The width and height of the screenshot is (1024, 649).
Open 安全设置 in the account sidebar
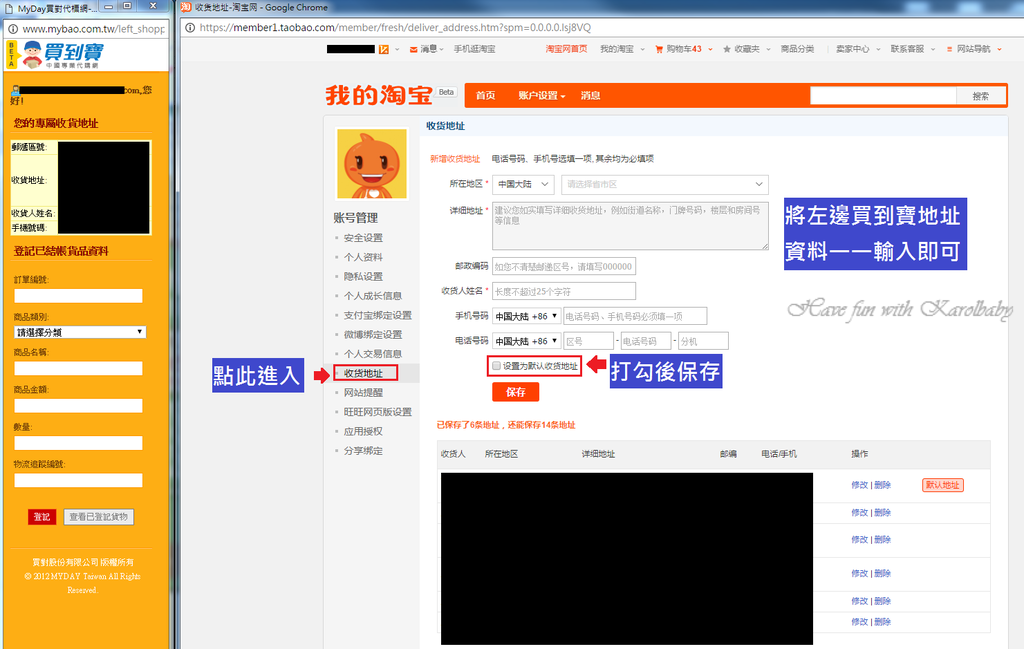click(363, 238)
